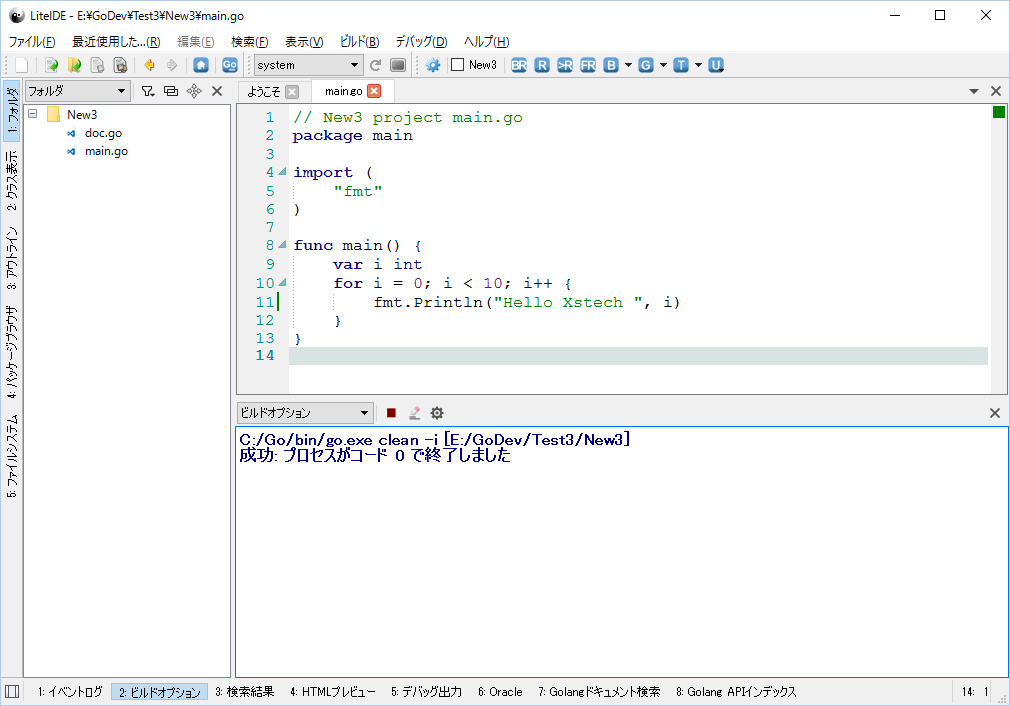Toggle the 5: ファイルシステム side panel
Screen dimensions: 1010x706
pyautogui.click(x=12, y=455)
